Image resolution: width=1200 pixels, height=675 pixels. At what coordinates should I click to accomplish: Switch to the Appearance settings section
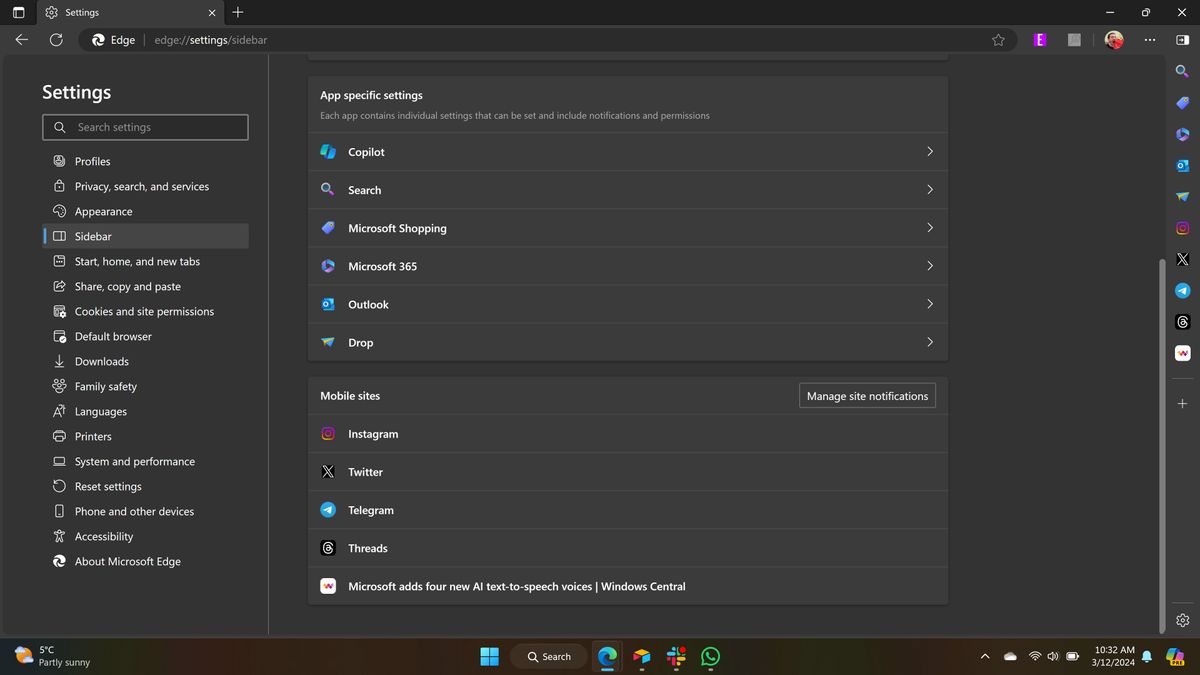[x=104, y=211]
